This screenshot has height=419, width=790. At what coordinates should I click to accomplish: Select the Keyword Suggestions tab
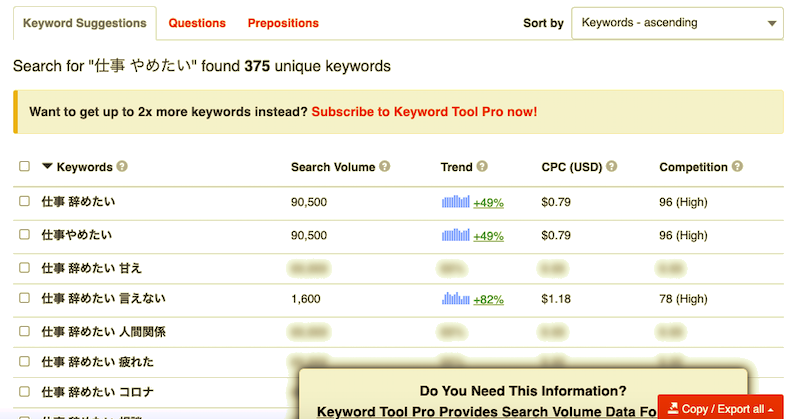click(x=84, y=23)
